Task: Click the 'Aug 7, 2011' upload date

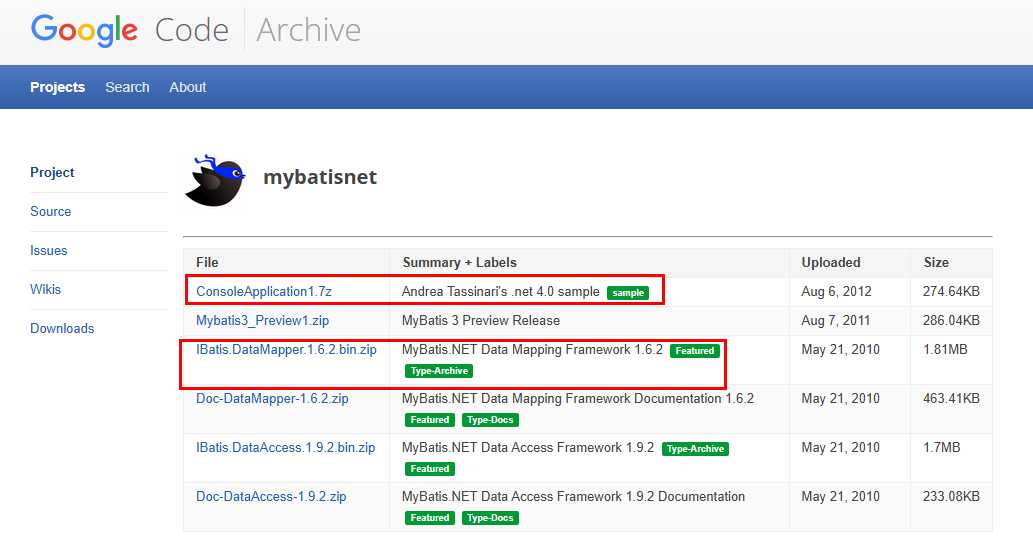Action: [x=835, y=320]
